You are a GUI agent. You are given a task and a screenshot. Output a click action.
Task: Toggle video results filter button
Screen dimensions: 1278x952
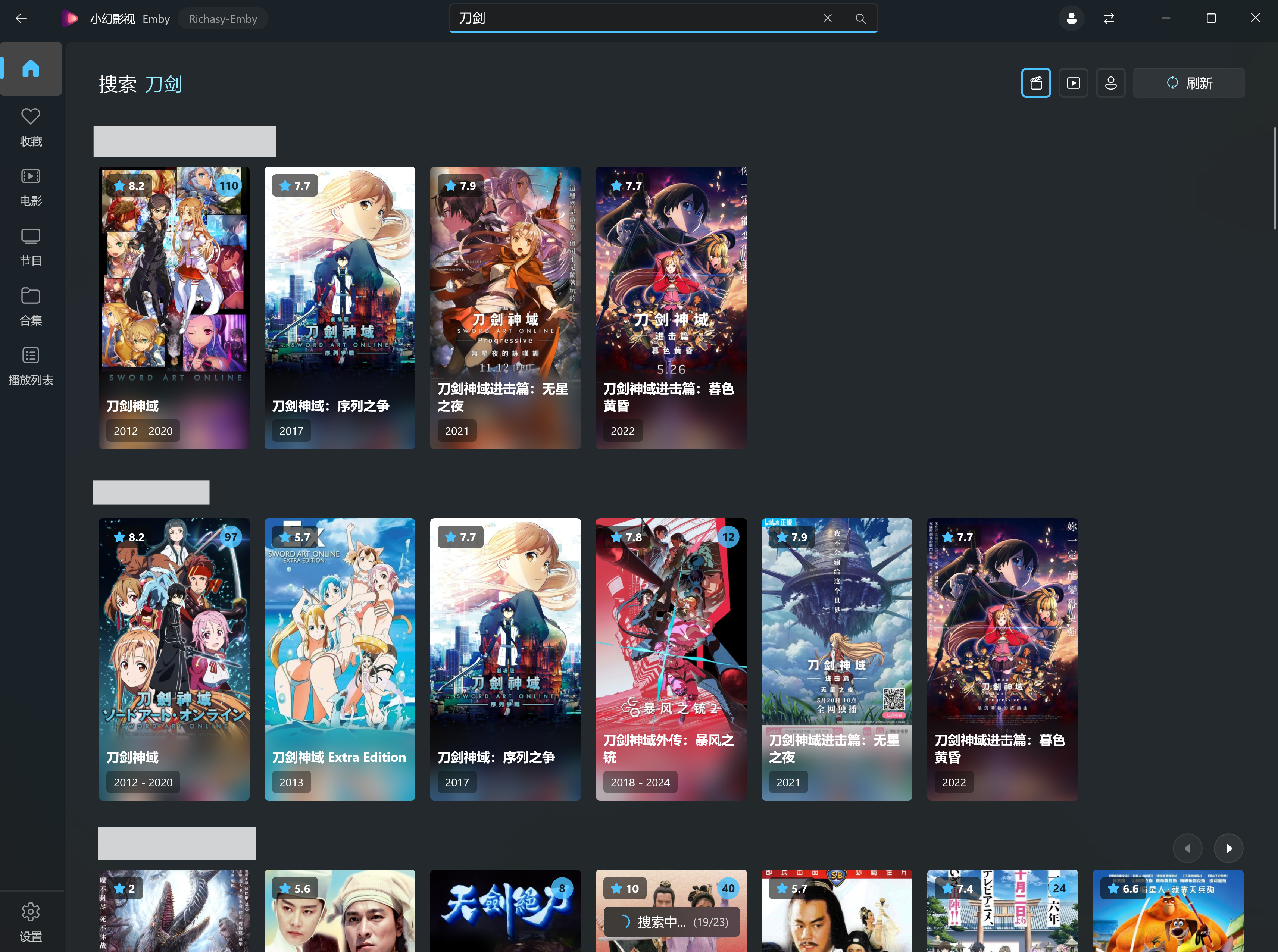tap(1074, 83)
